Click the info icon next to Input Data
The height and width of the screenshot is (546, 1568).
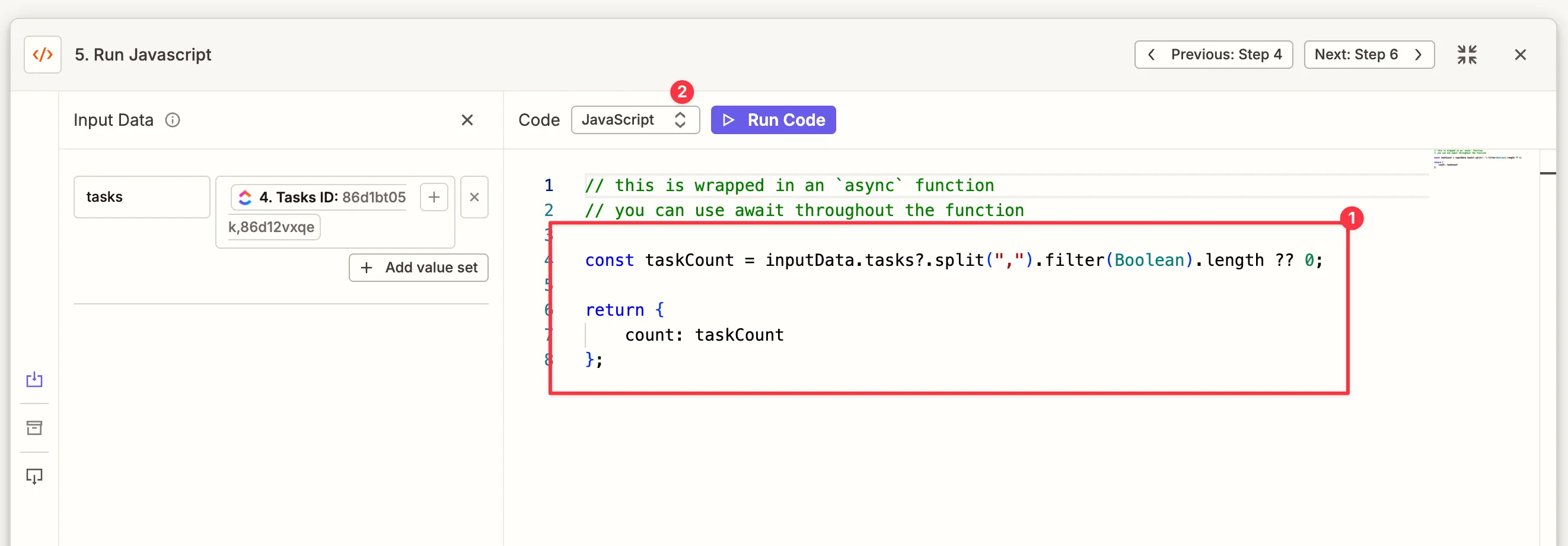(x=172, y=119)
